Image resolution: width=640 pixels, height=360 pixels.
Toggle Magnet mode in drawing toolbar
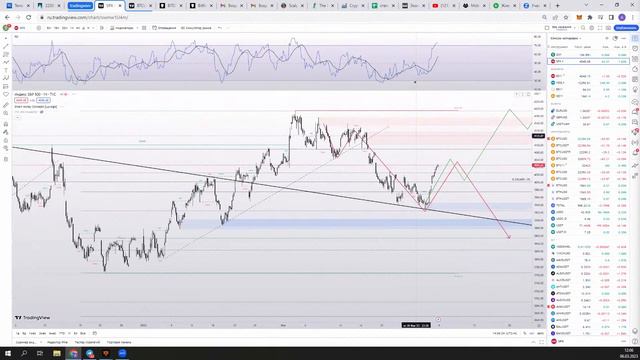tap(6, 124)
